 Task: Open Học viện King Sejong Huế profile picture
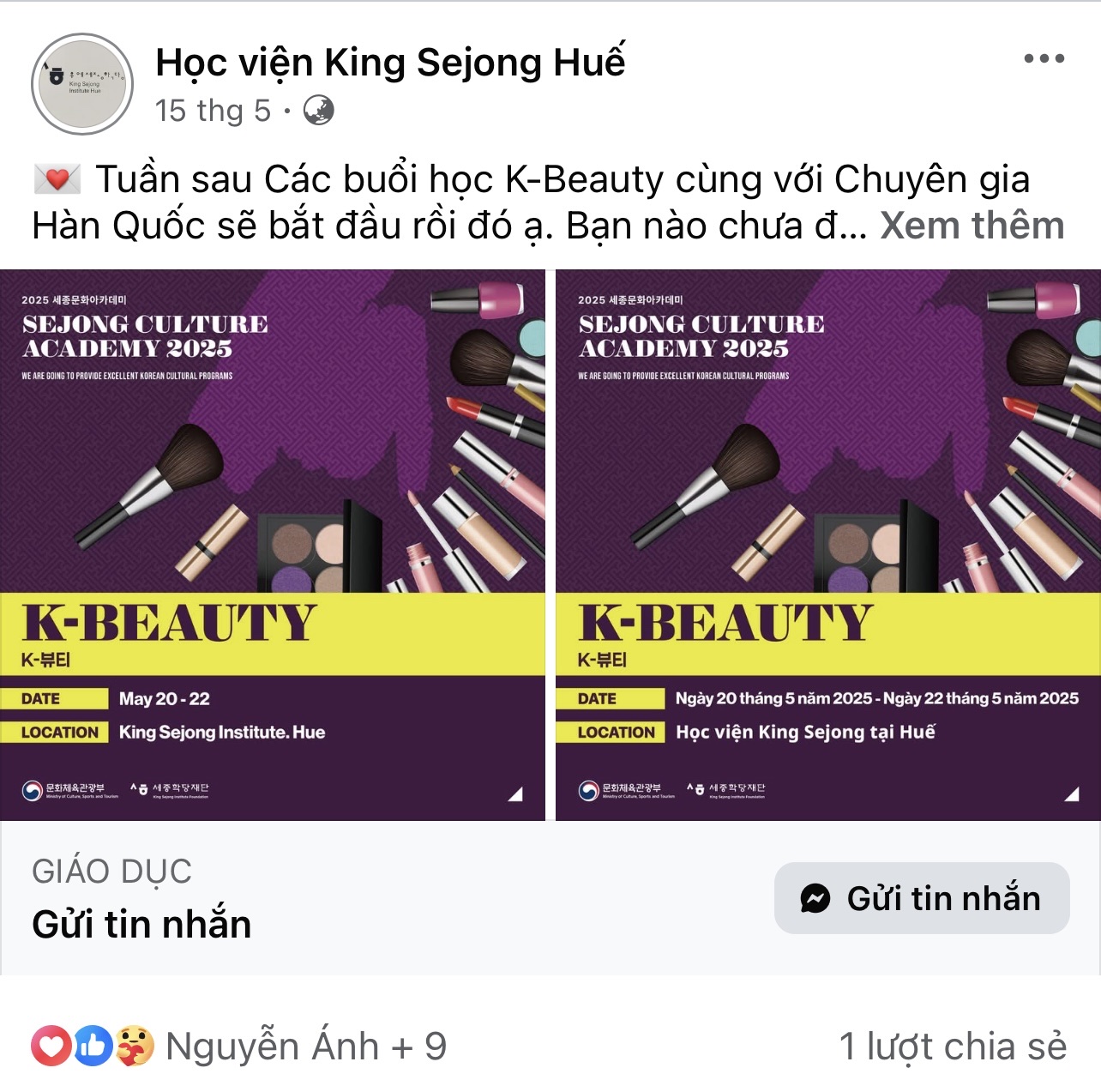[82, 84]
